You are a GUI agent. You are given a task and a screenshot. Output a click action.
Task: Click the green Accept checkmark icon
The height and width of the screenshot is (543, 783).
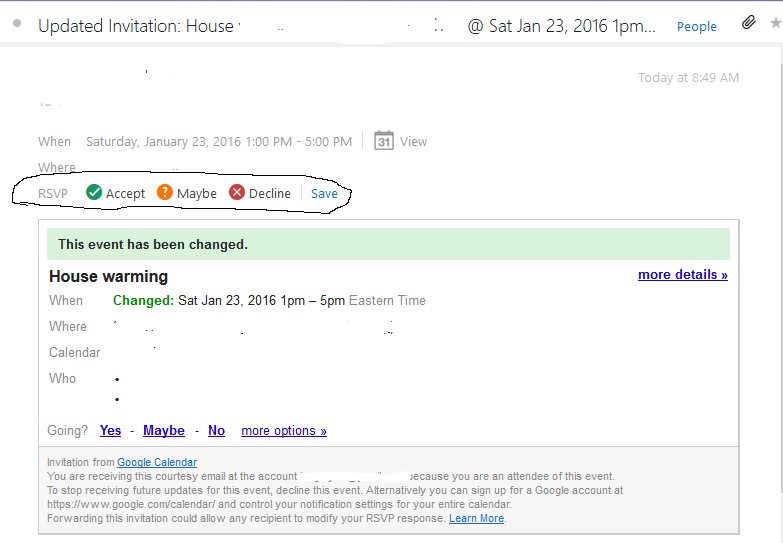[x=94, y=192]
